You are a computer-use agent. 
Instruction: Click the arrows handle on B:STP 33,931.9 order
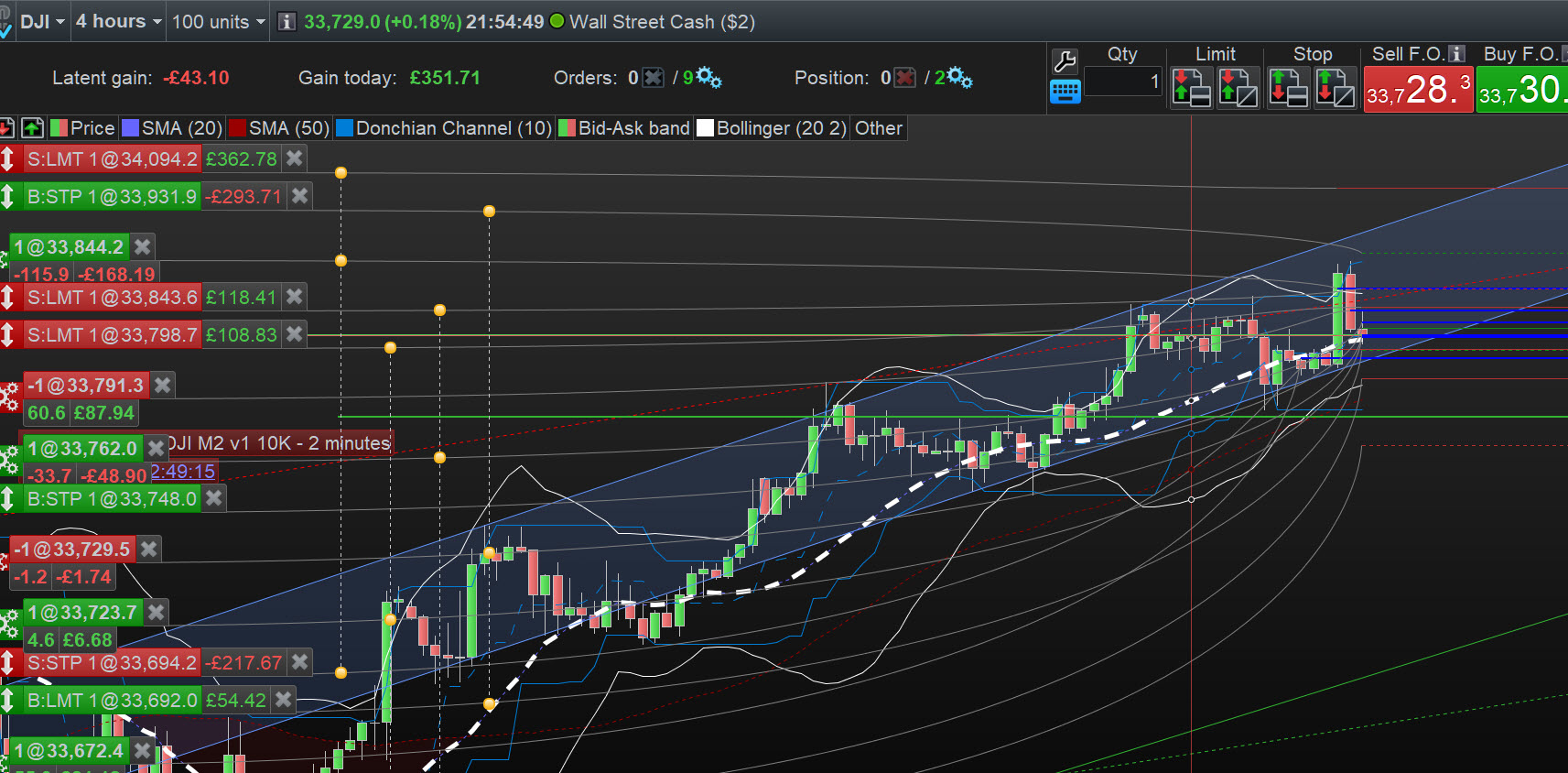point(8,196)
